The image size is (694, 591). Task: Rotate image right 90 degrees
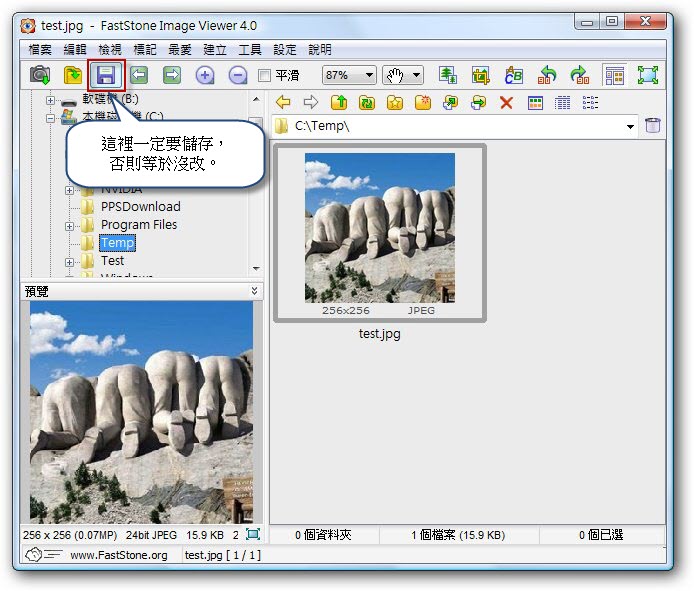click(x=580, y=75)
